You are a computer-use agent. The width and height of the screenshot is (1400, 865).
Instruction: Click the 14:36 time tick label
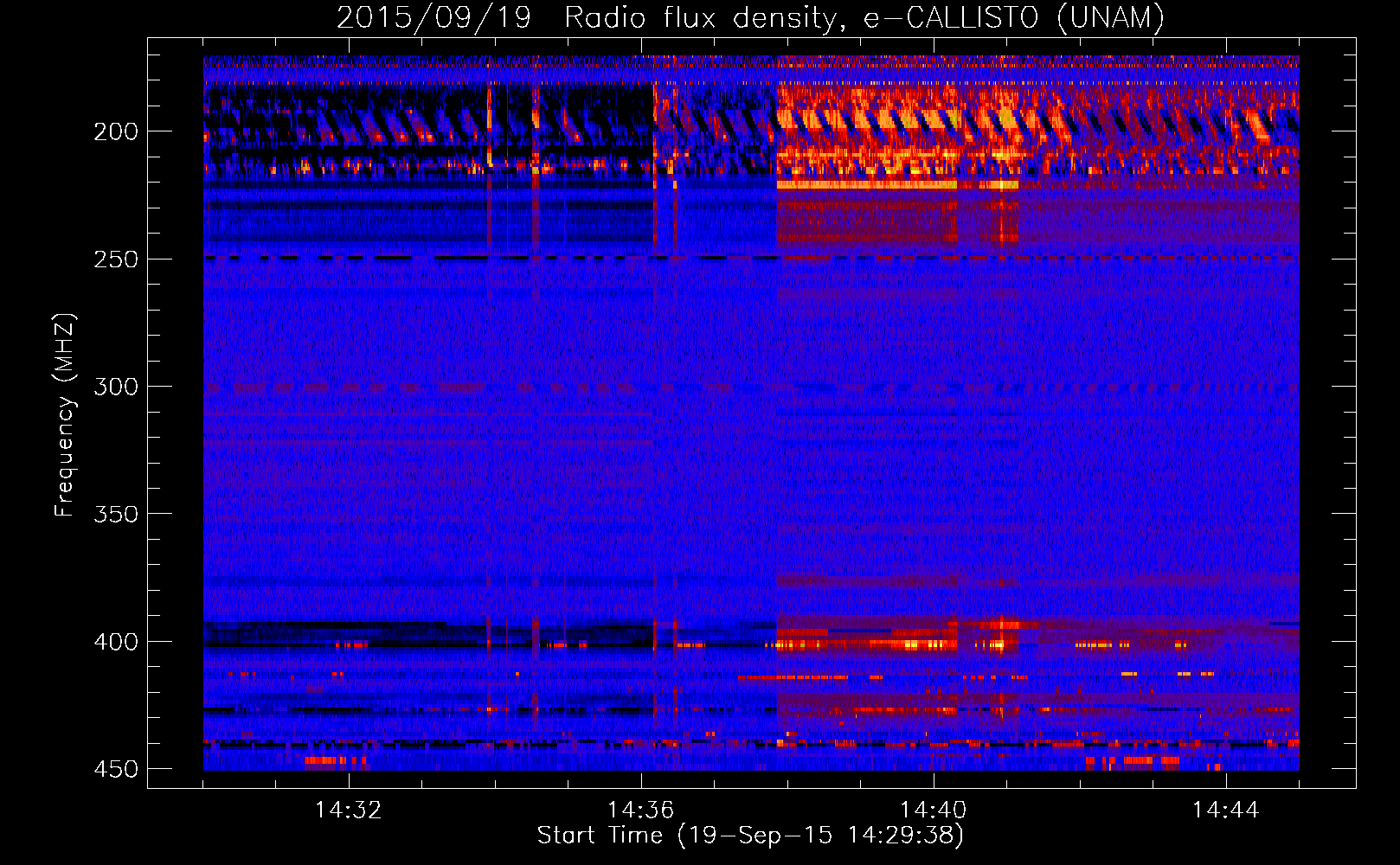(640, 811)
